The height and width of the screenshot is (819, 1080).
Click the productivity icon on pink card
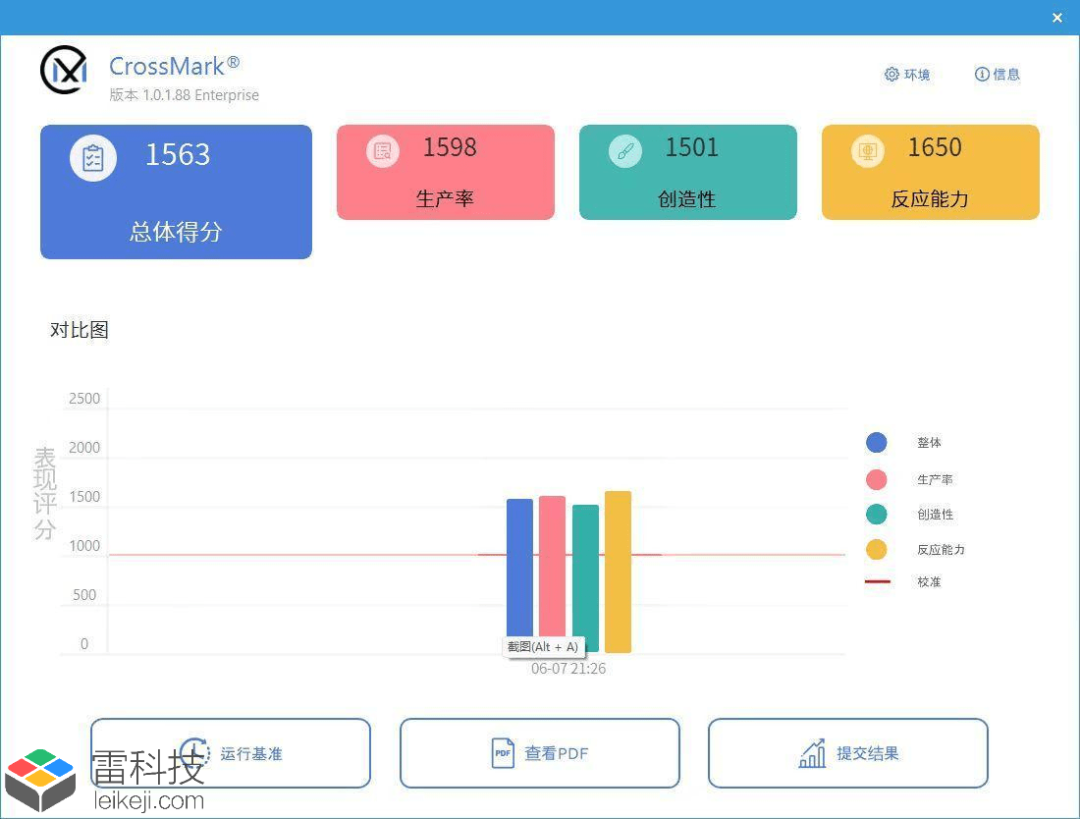tap(383, 151)
